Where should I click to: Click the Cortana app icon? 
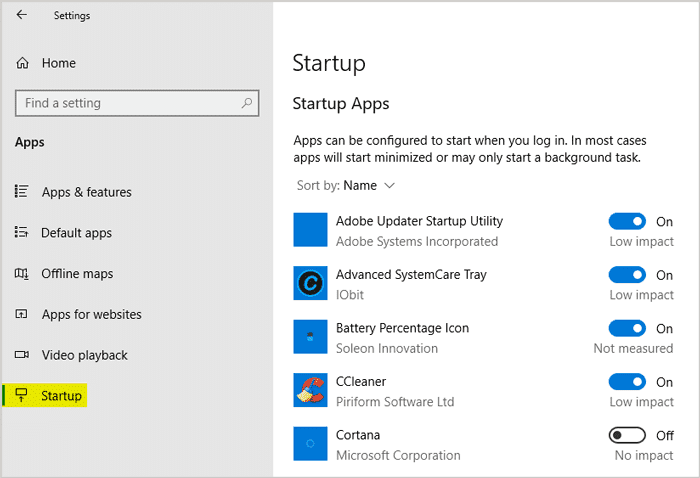click(310, 444)
